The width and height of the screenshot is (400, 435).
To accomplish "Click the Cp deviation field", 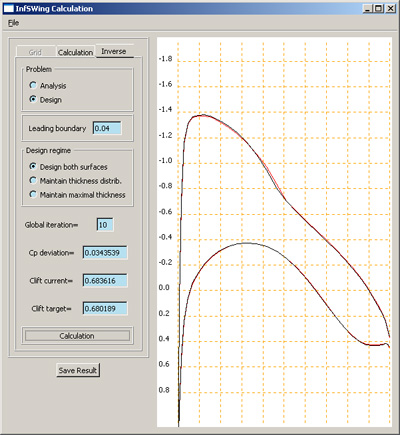I will (105, 253).
